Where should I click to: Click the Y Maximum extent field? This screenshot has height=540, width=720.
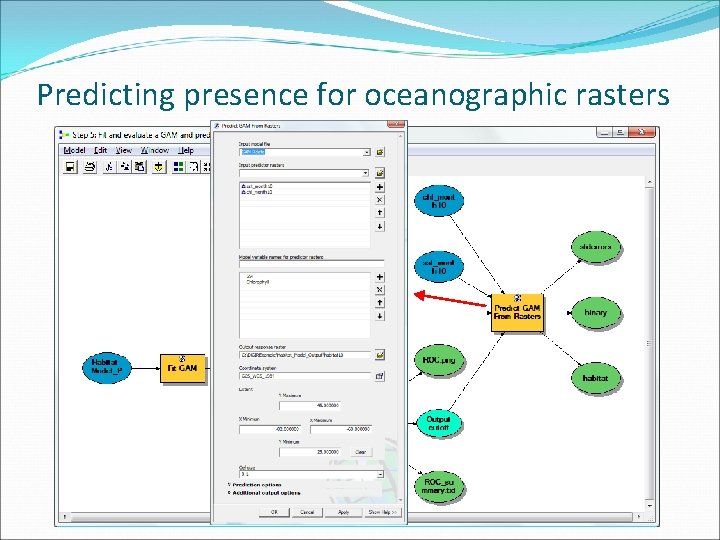tap(310, 405)
